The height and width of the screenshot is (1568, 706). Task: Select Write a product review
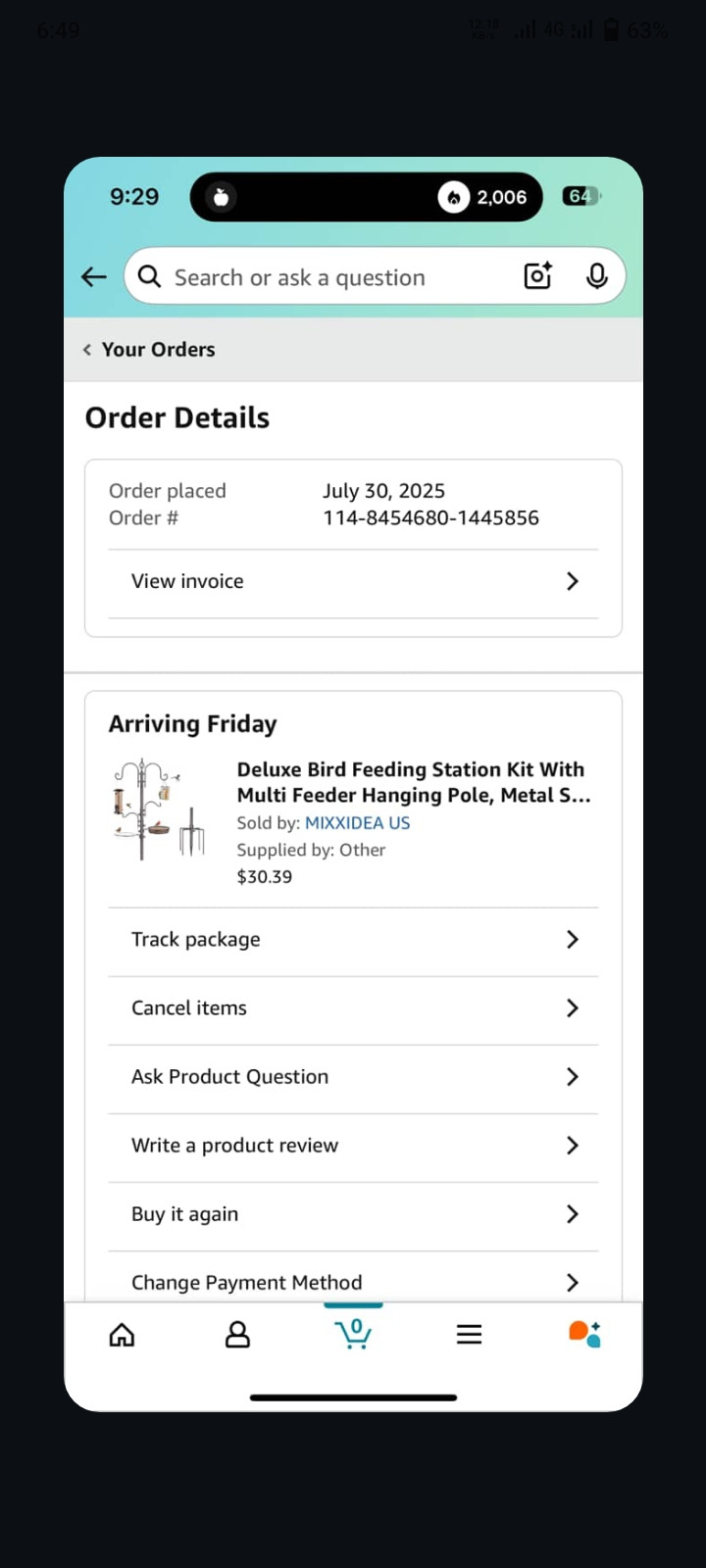[x=353, y=1146]
